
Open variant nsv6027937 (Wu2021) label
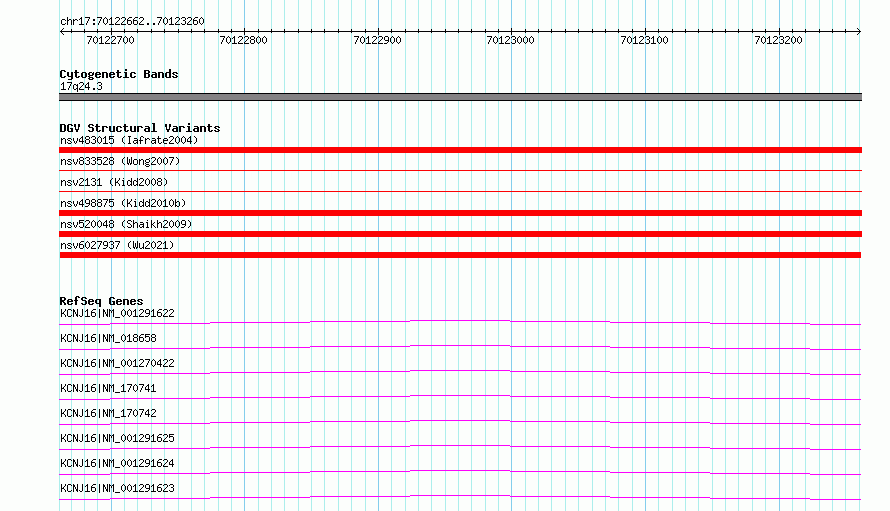click(x=117, y=245)
